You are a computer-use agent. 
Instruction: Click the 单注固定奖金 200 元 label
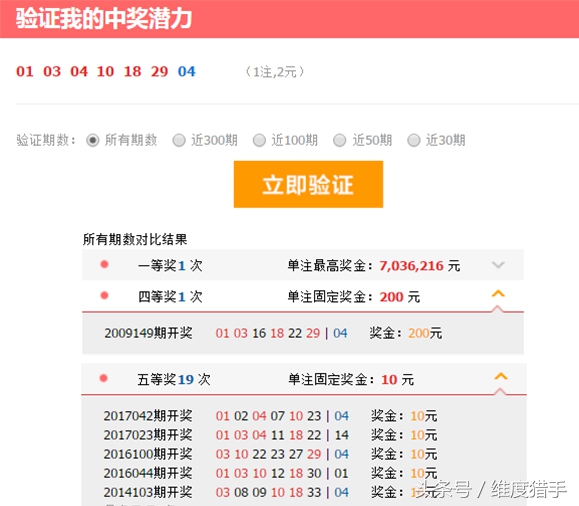coord(354,297)
